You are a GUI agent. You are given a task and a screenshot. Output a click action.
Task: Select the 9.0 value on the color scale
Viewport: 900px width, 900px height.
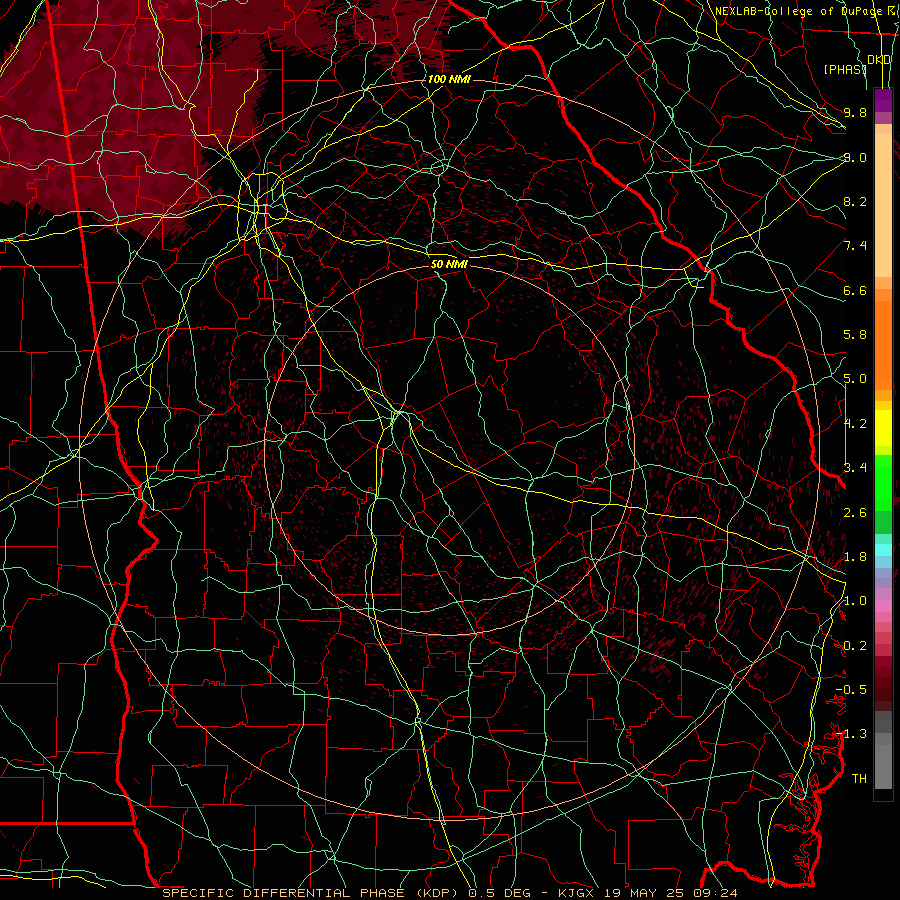[x=855, y=157]
